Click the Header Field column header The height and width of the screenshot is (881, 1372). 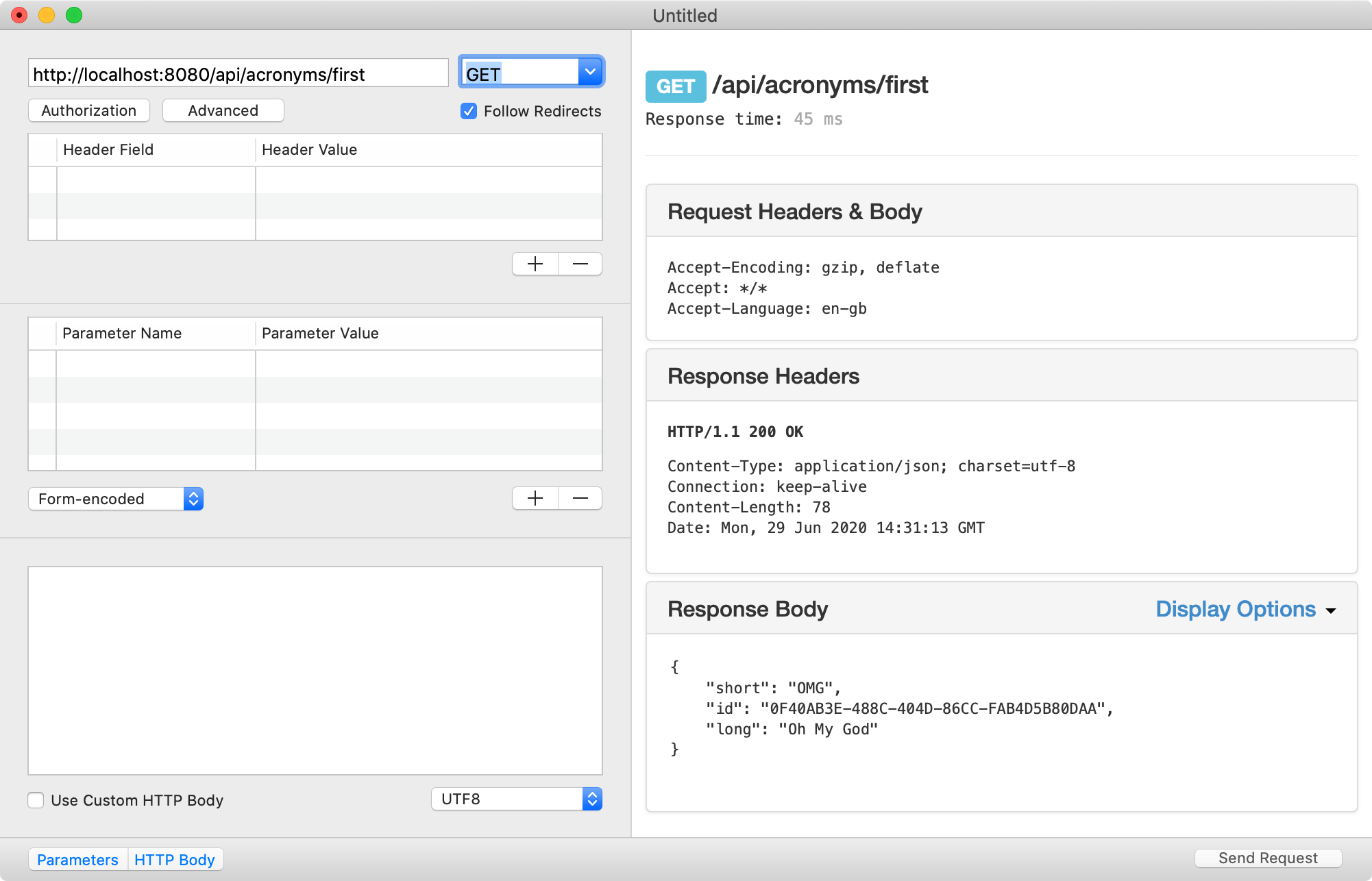point(156,149)
